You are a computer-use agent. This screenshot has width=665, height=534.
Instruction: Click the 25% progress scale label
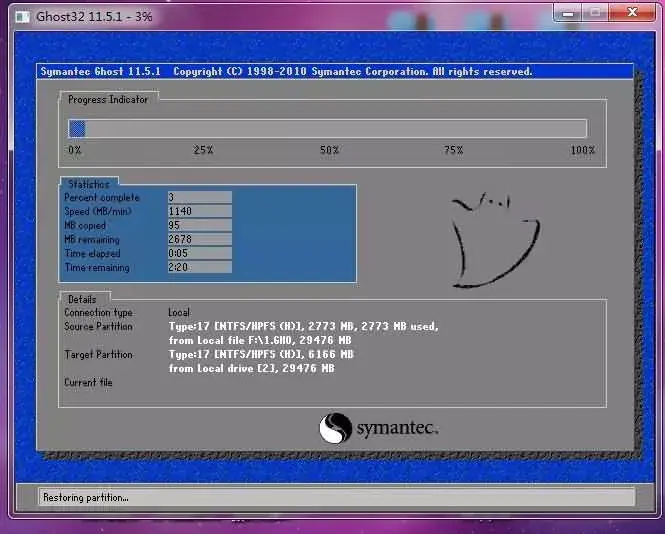[203, 150]
